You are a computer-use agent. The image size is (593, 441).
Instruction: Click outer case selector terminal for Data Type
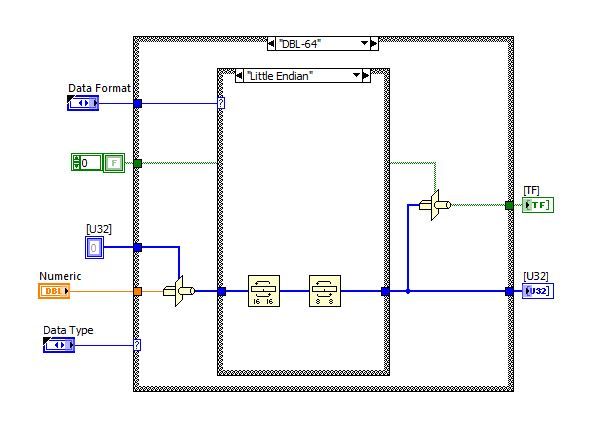click(x=137, y=345)
